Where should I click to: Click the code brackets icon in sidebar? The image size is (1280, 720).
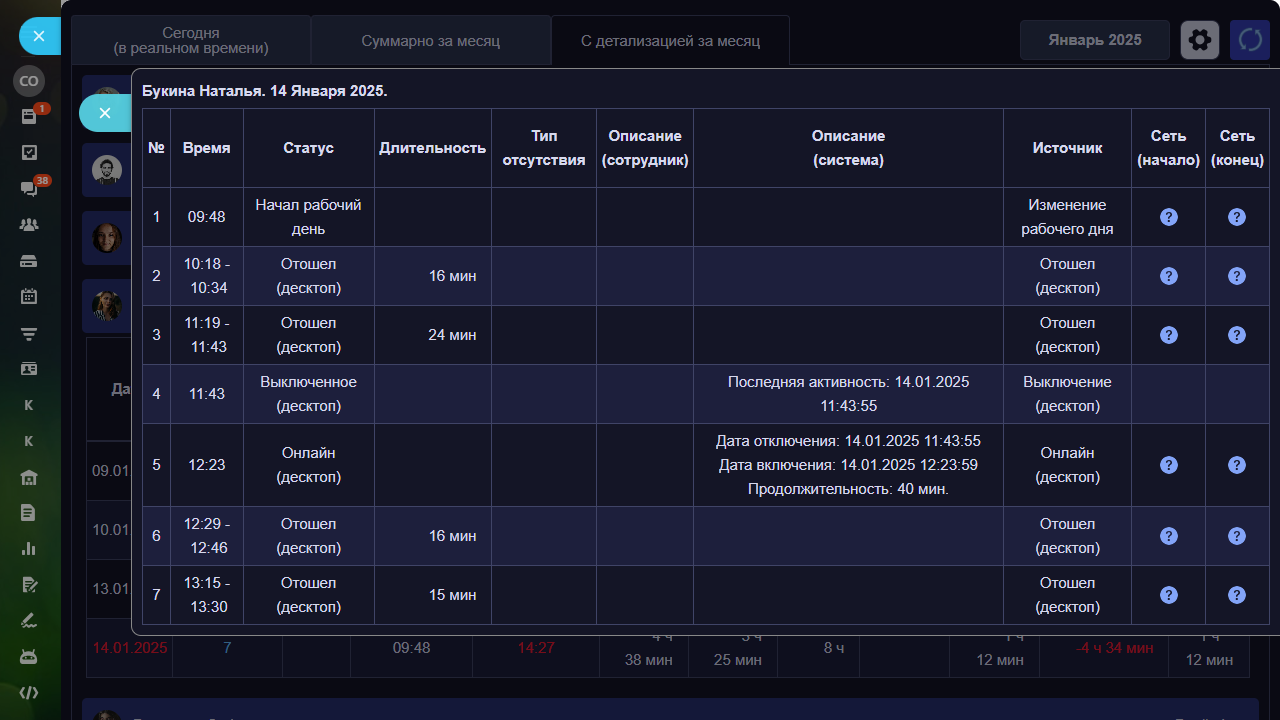(x=29, y=692)
